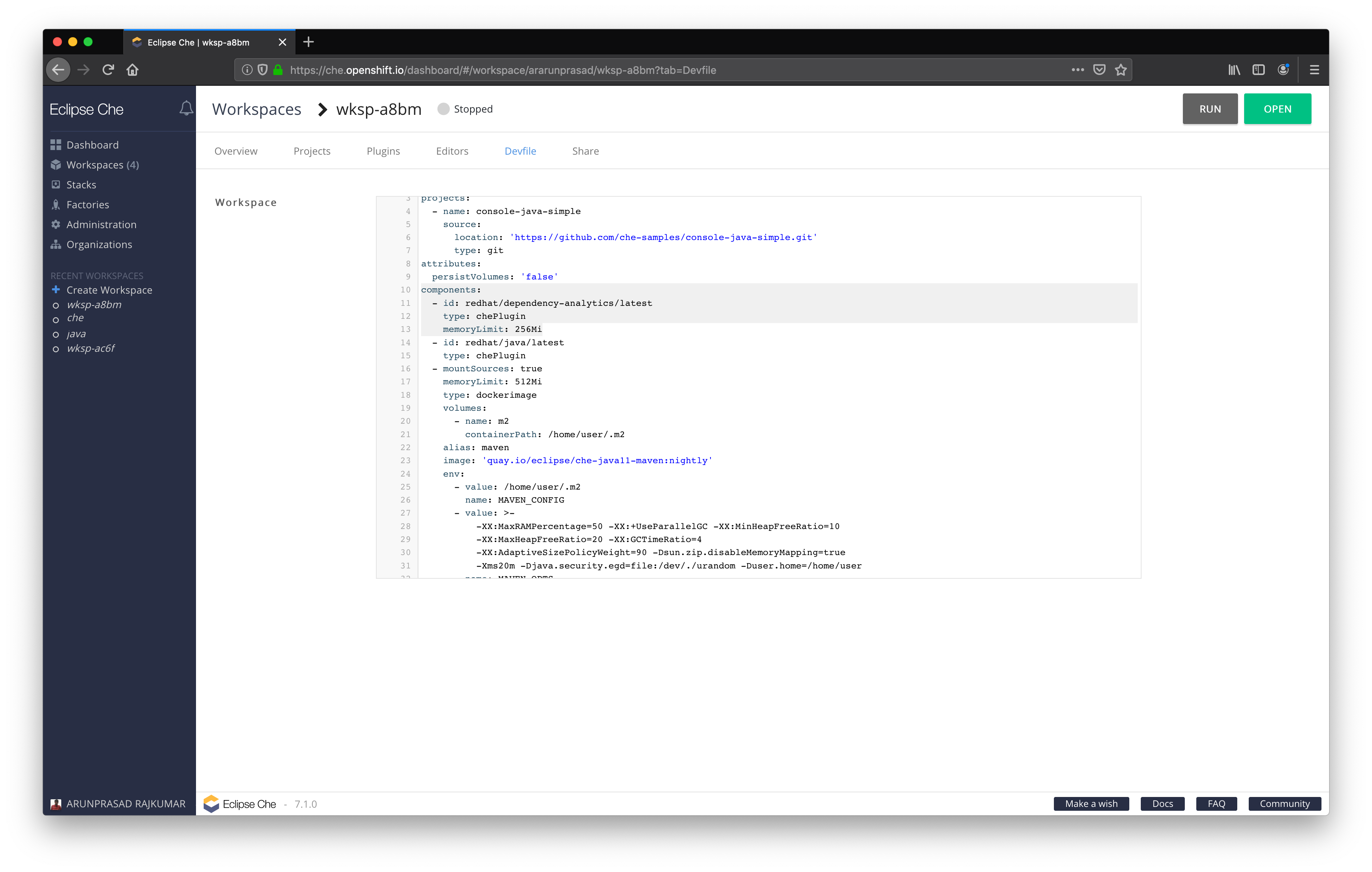Click the Make a wish button
Screen dimensions: 1372x872
[x=1091, y=803]
